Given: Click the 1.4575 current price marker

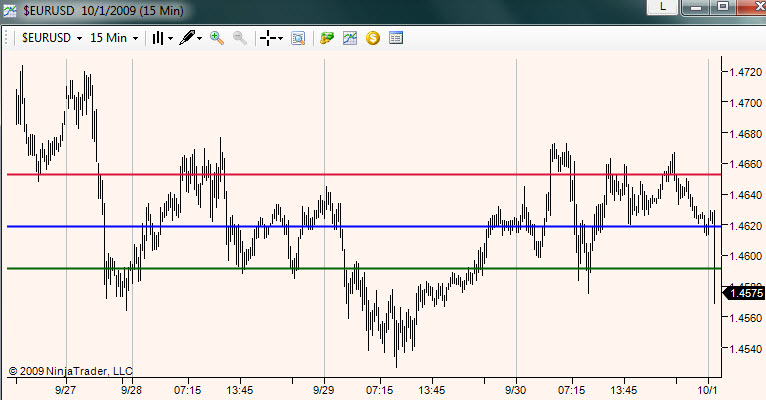Looking at the screenshot, I should pyautogui.click(x=744, y=293).
